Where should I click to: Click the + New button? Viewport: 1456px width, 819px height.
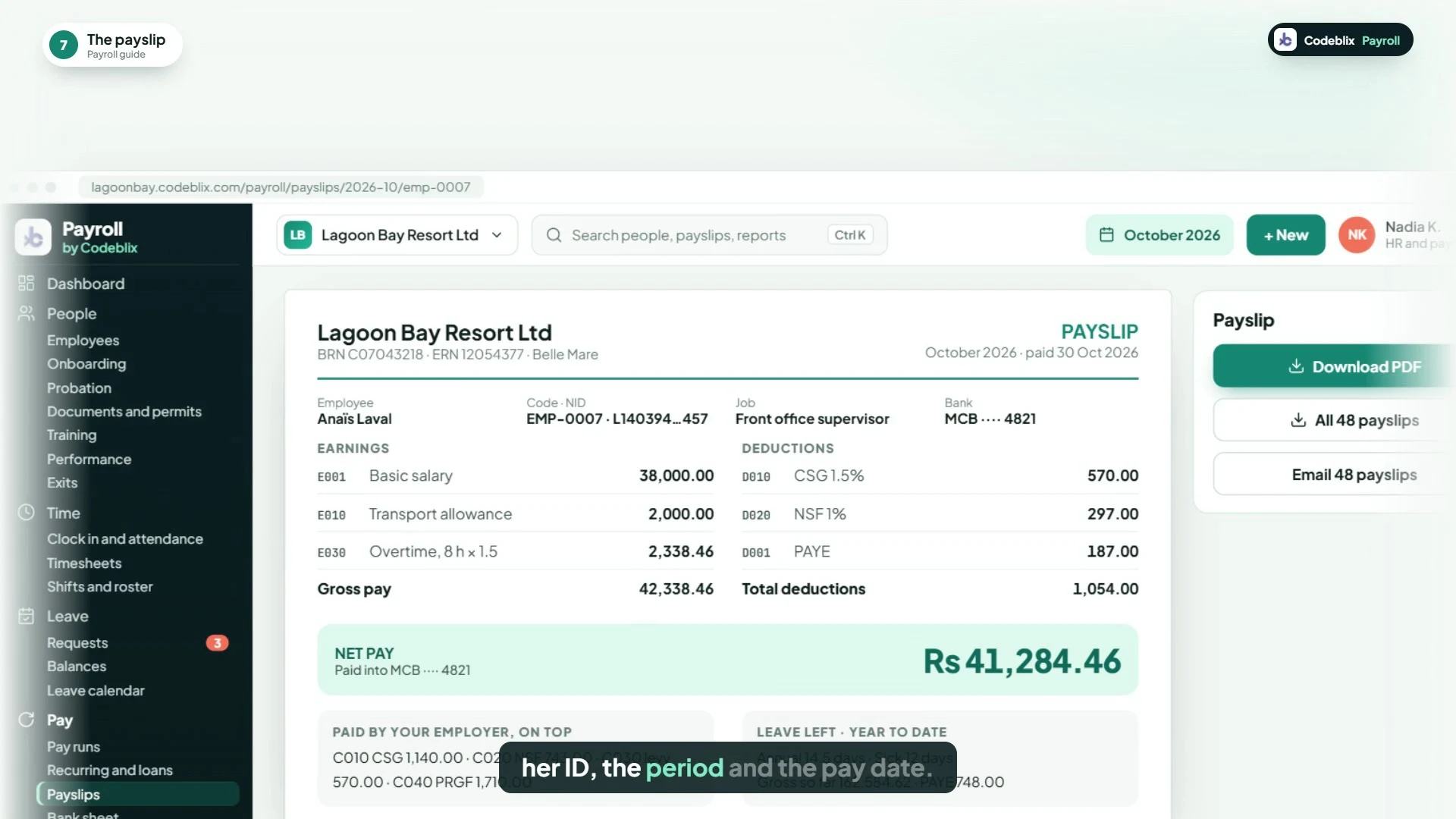point(1285,235)
